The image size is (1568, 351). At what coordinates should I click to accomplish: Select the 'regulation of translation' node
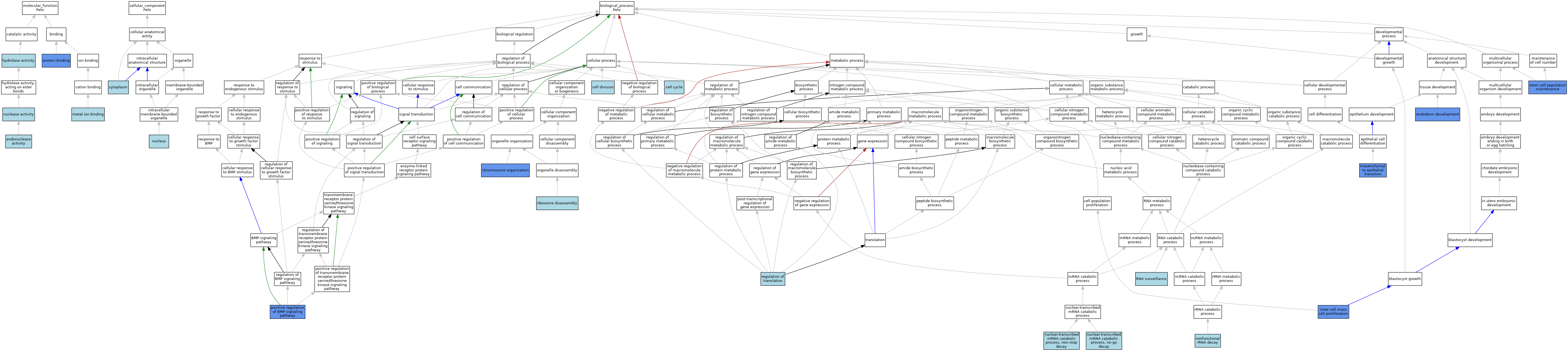coord(772,279)
